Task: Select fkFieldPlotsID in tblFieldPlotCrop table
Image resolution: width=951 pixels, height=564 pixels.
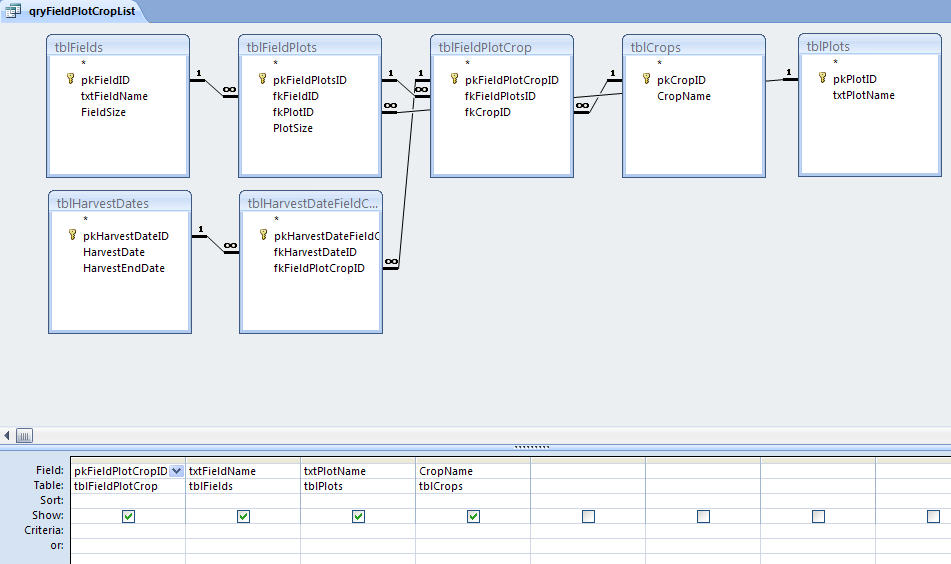Action: tap(500, 96)
